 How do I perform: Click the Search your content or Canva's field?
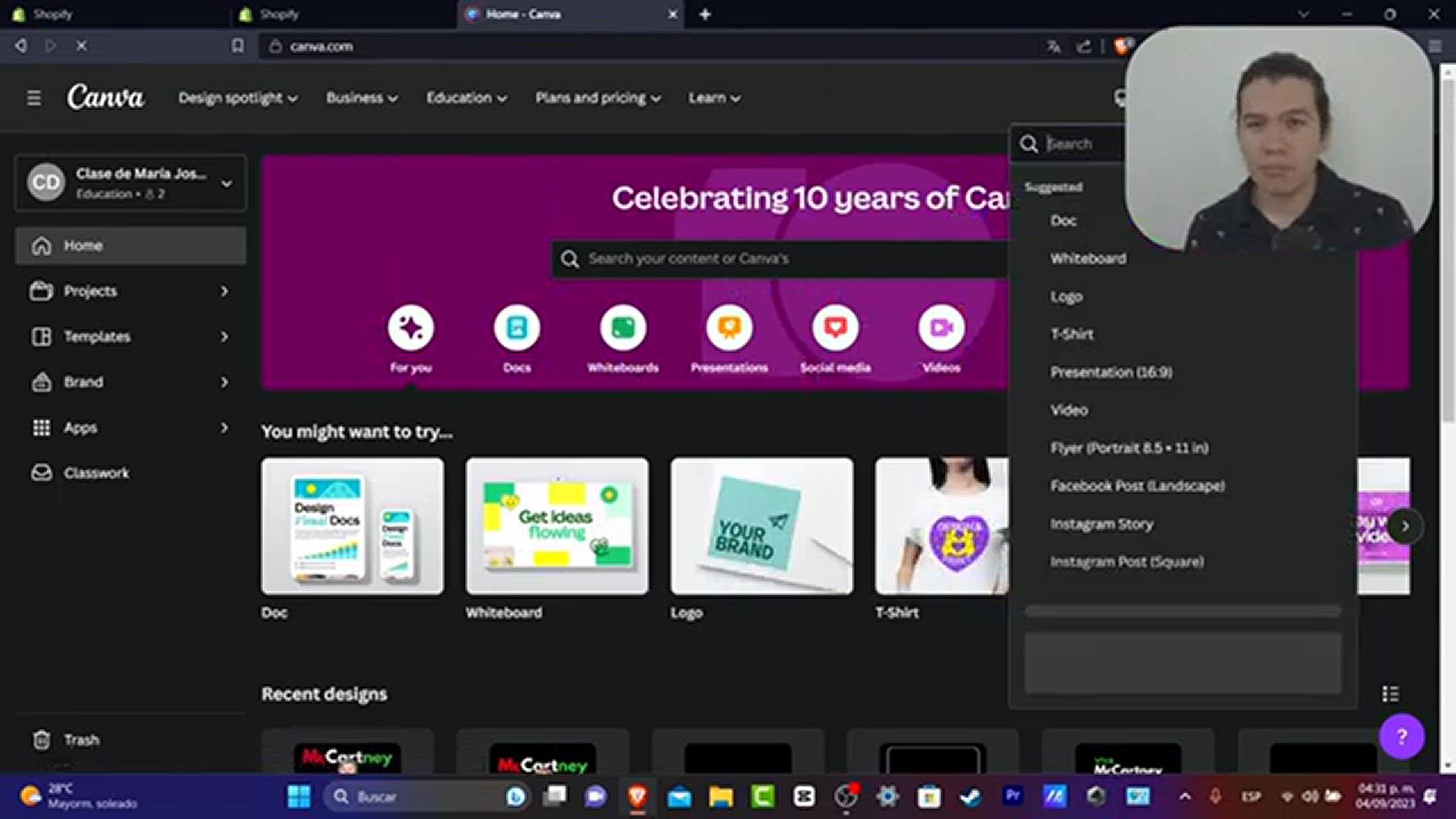pyautogui.click(x=781, y=259)
